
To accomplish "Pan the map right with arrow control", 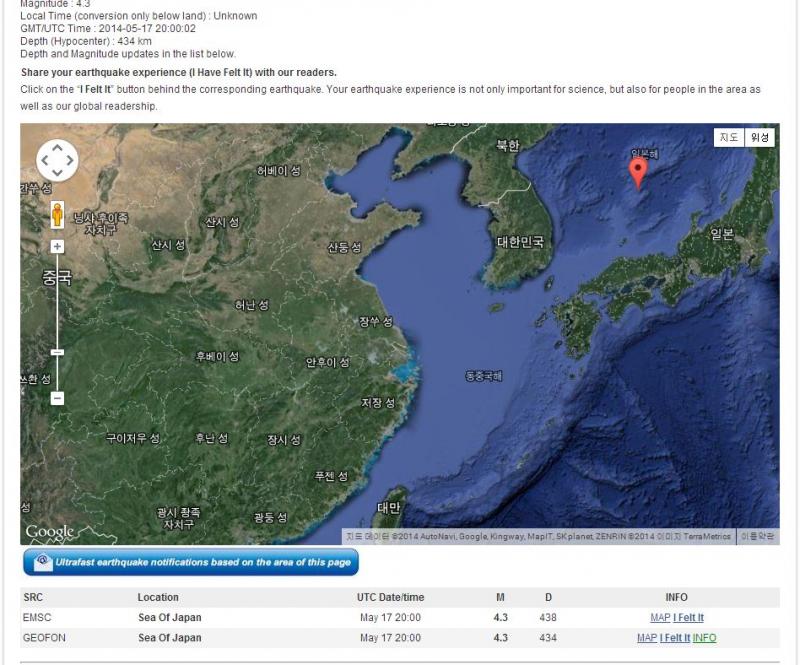I will pyautogui.click(x=70, y=160).
